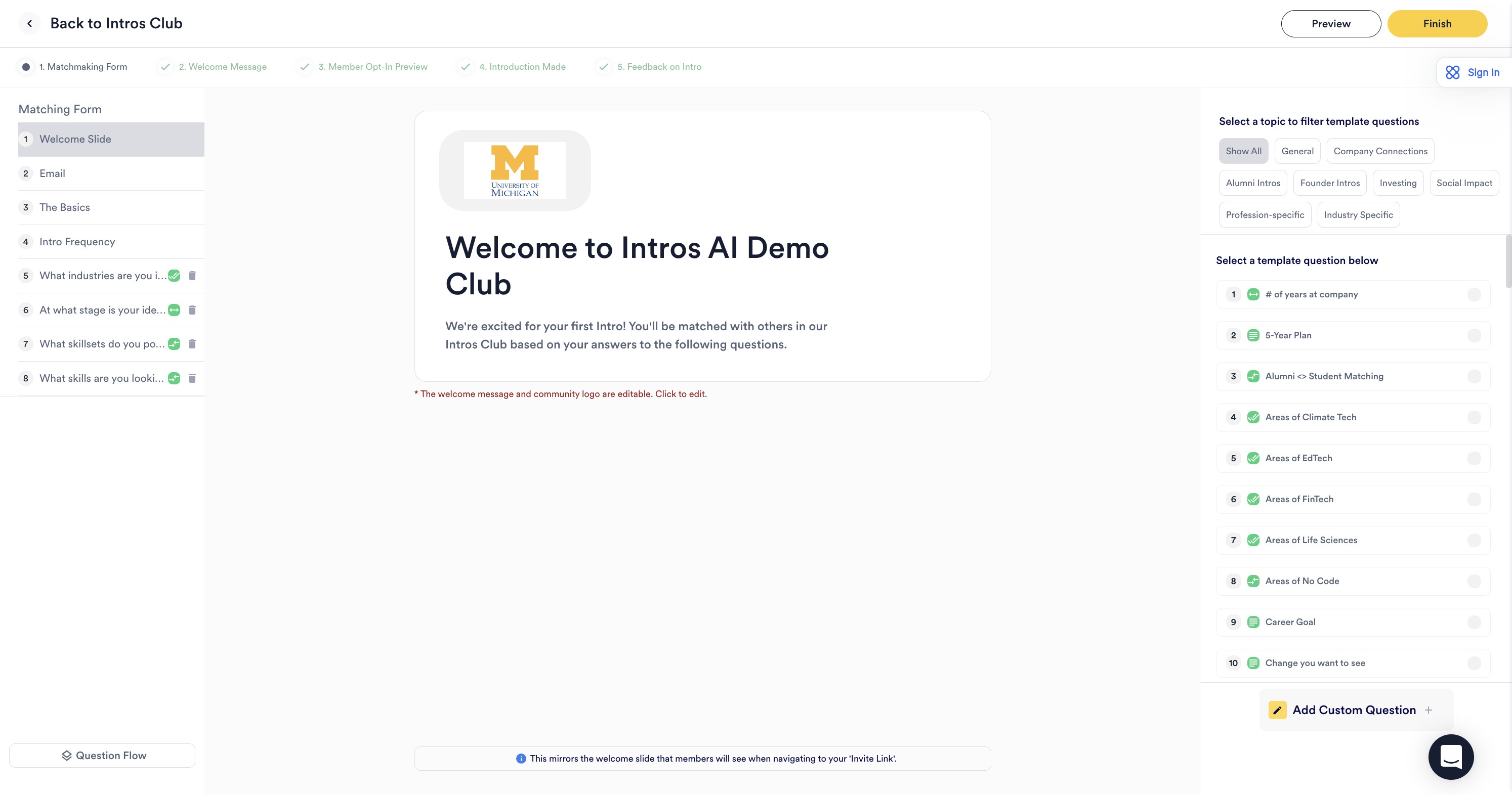Click the icon next to 'Alumni <> Student Matching'
This screenshot has height=795, width=1512.
click(1253, 377)
